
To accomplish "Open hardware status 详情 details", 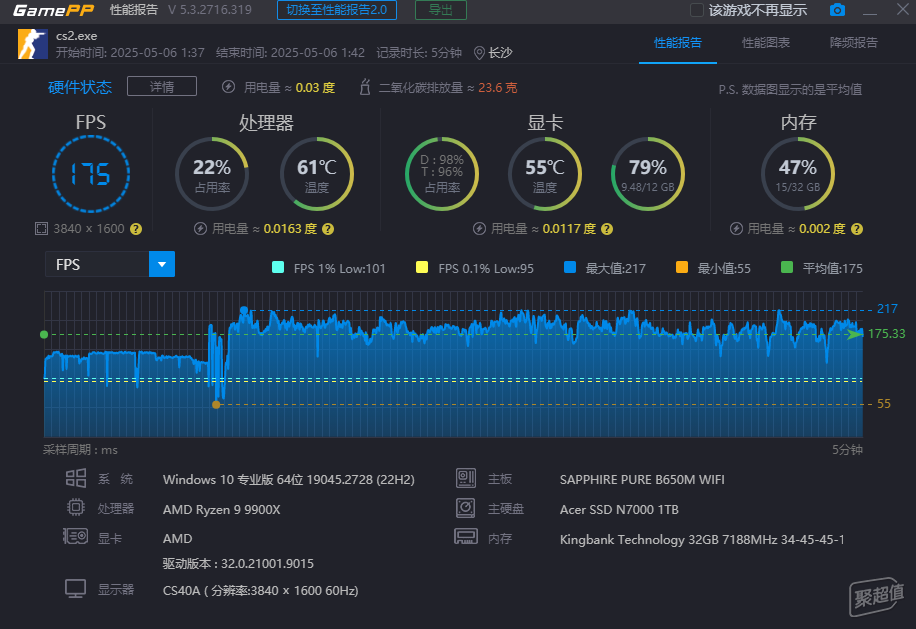I will (x=162, y=86).
